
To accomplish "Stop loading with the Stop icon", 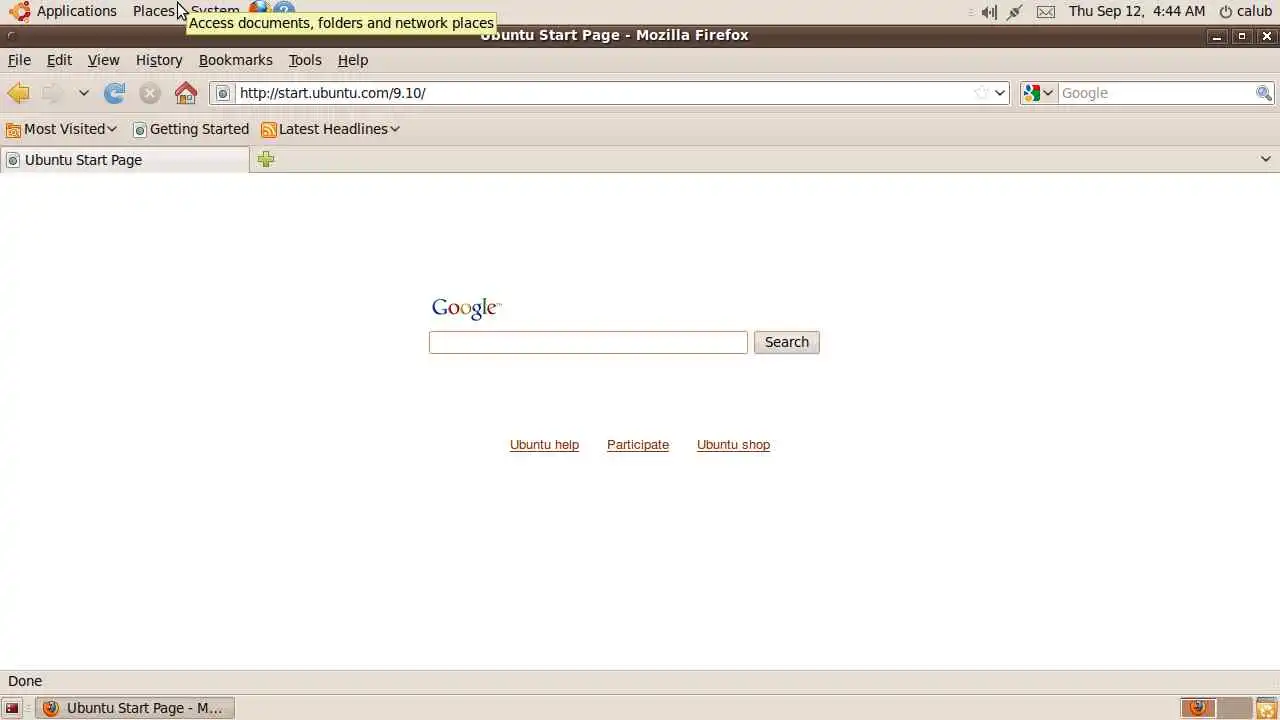I will (x=150, y=93).
